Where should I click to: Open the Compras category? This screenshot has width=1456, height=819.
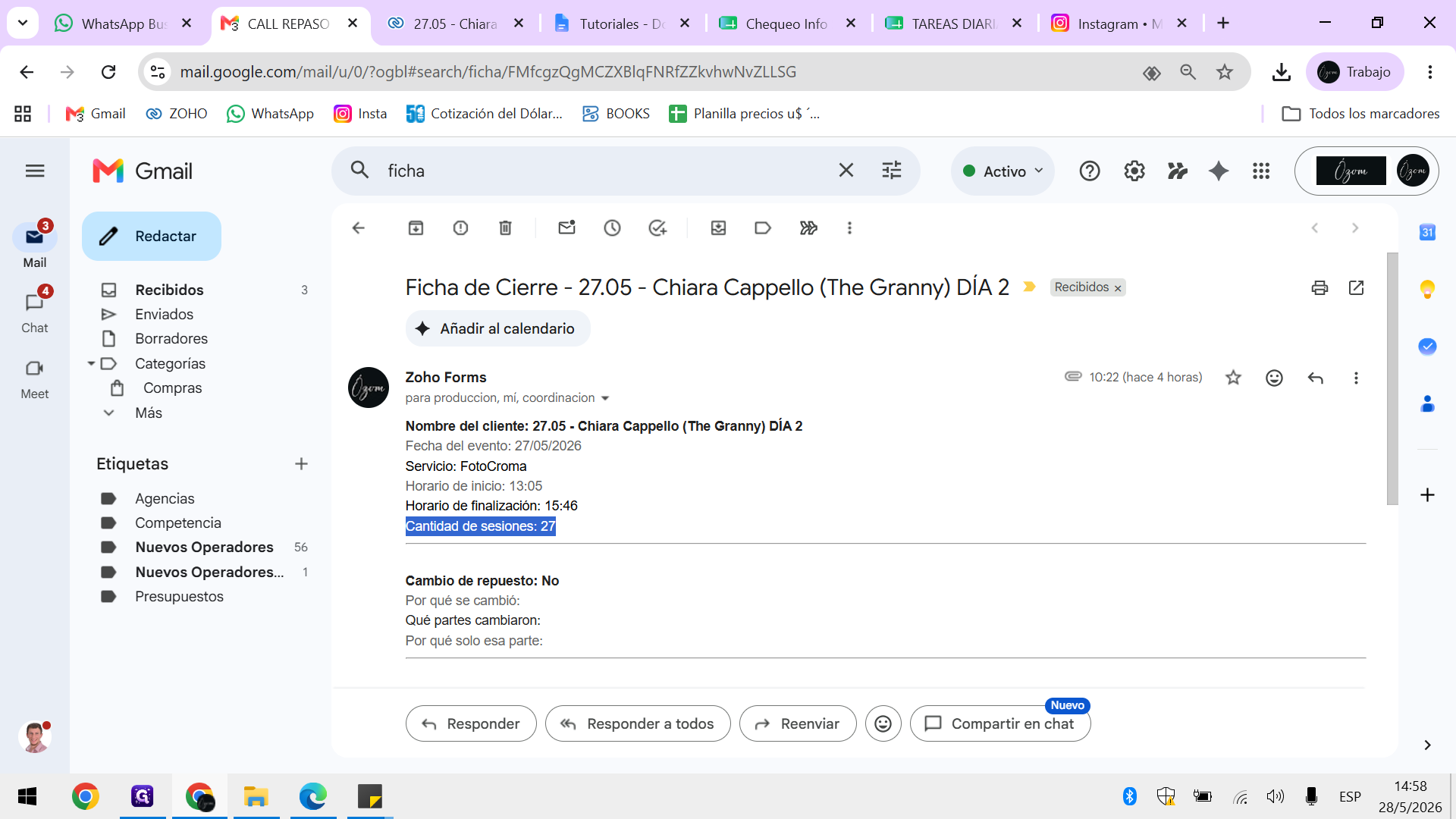pyautogui.click(x=172, y=388)
